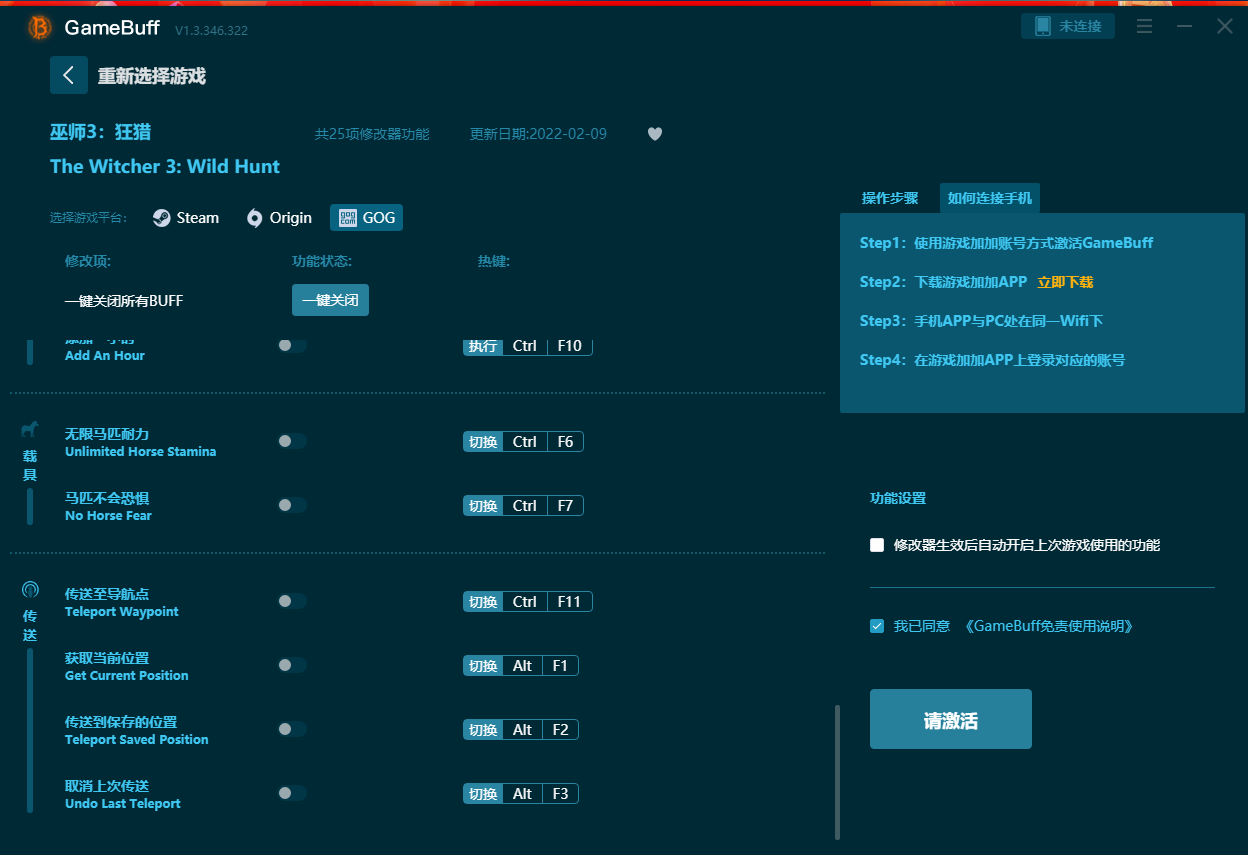Image resolution: width=1248 pixels, height=855 pixels.
Task: Click the GameBuff flame logo icon
Action: pos(39,27)
